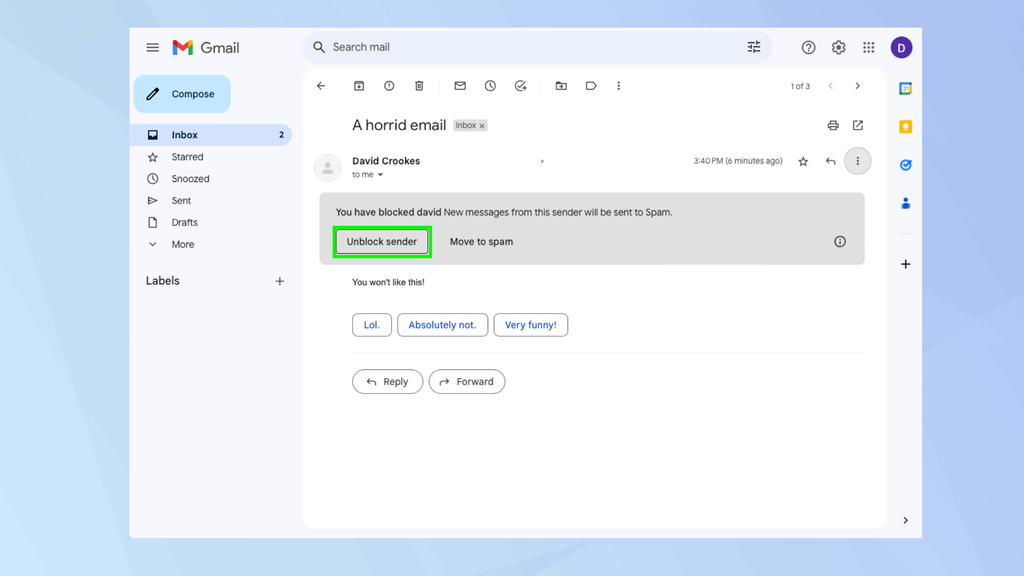This screenshot has width=1024, height=576.
Task: Archive the email using the toolbar icon
Action: 358,86
